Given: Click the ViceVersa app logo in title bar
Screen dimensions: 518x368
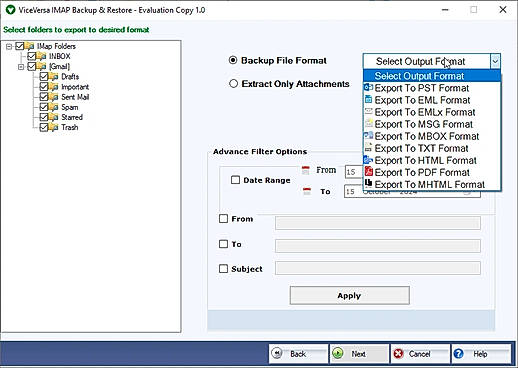Looking at the screenshot, I should [x=10, y=10].
